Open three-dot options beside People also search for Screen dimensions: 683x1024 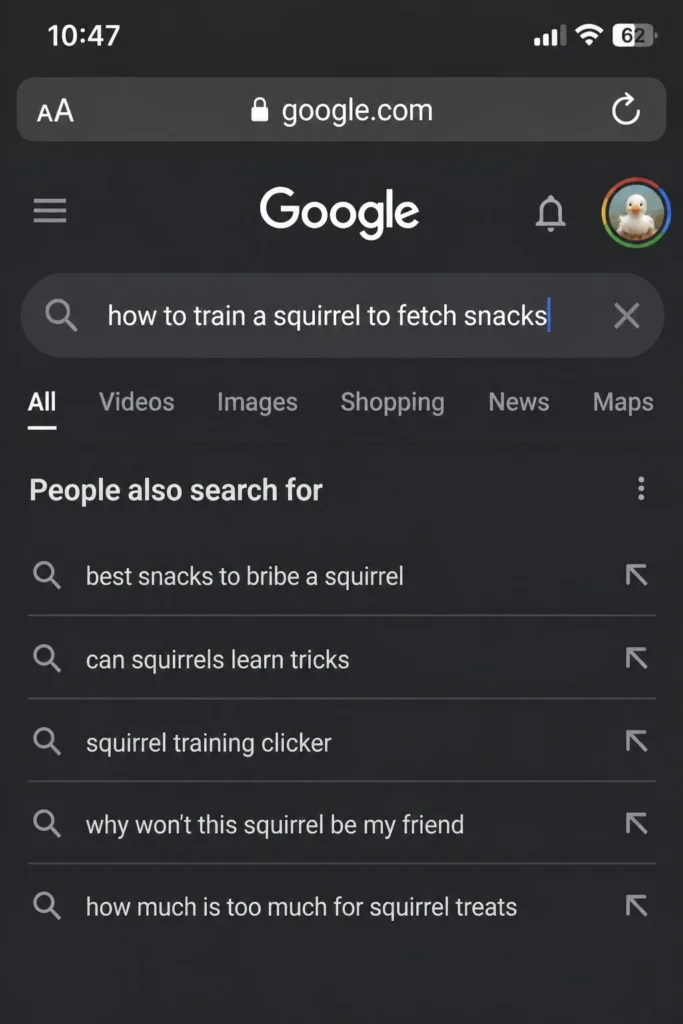pyautogui.click(x=641, y=488)
